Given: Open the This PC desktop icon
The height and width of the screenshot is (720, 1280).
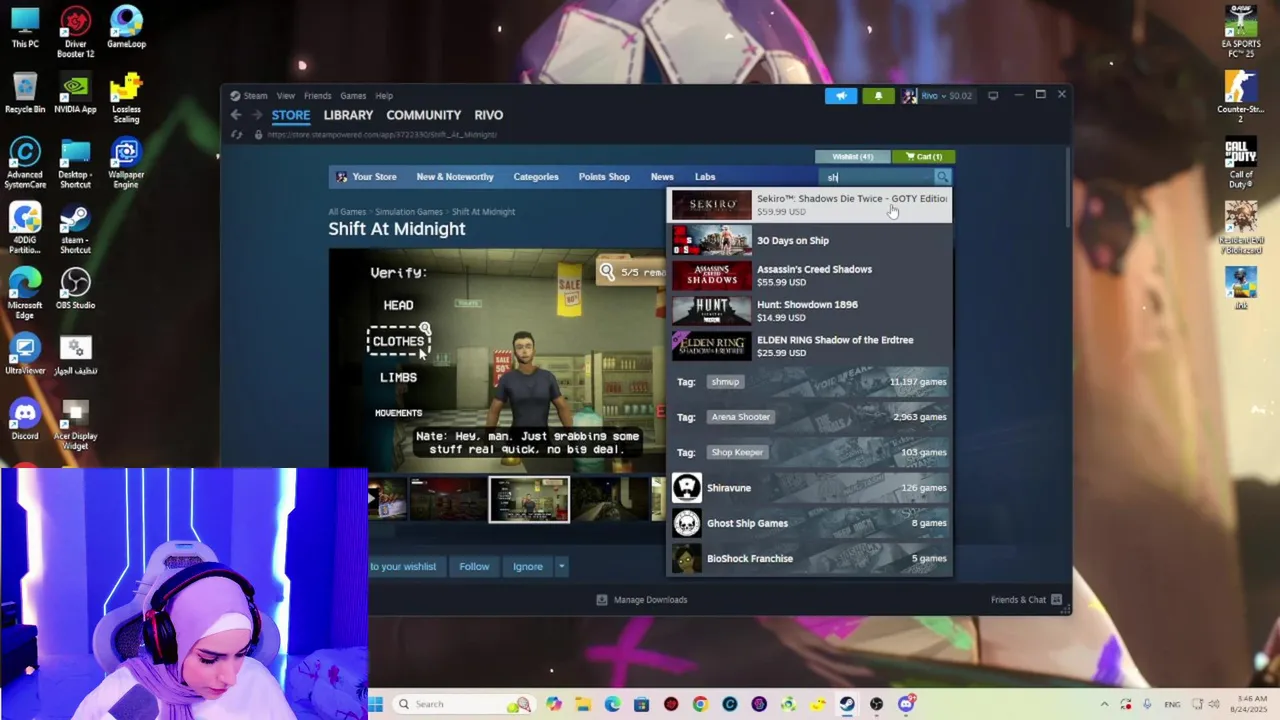Looking at the screenshot, I should pos(25,27).
